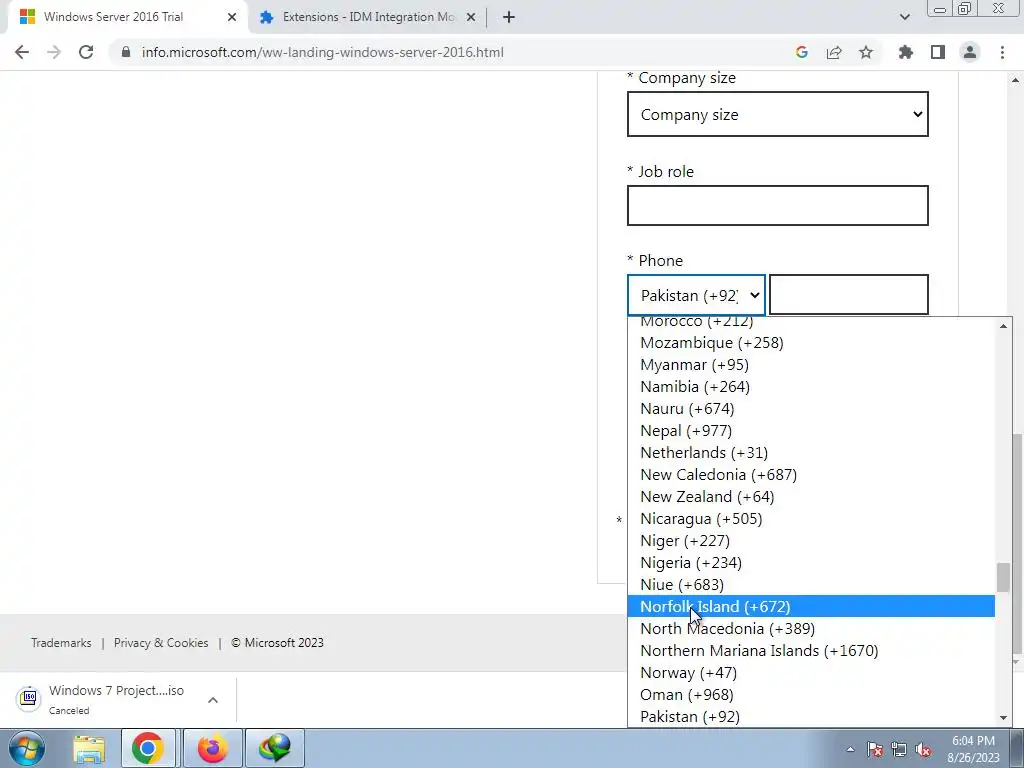Open the Chrome profile avatar
The width and height of the screenshot is (1024, 768).
click(970, 52)
